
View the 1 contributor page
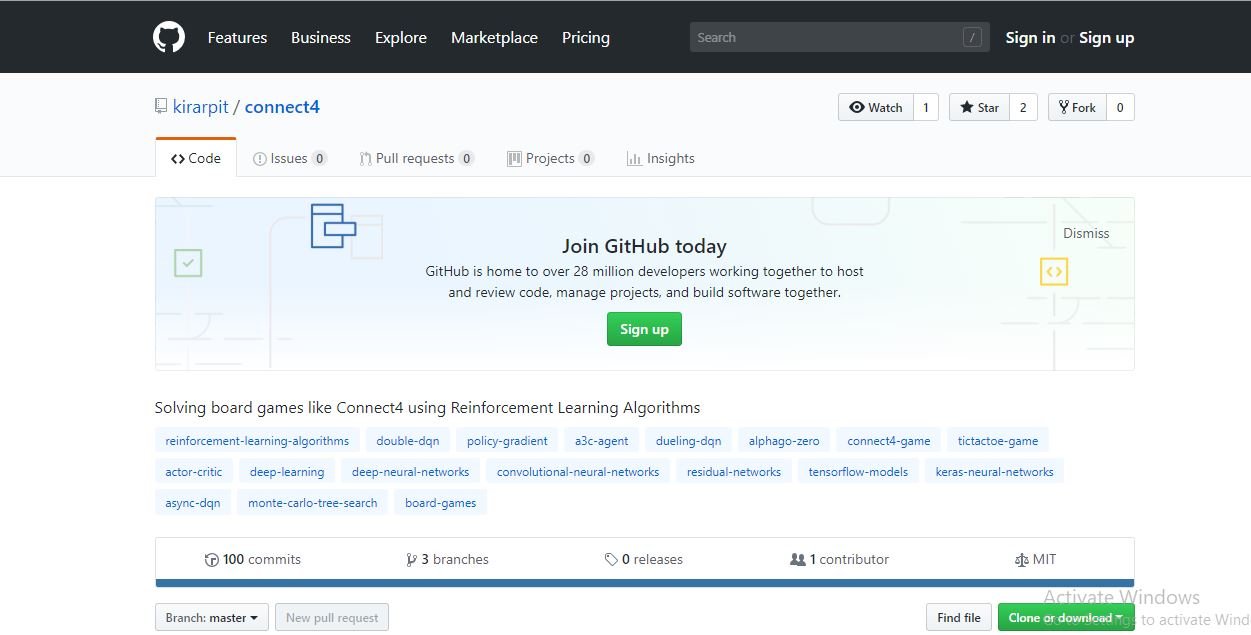click(839, 560)
